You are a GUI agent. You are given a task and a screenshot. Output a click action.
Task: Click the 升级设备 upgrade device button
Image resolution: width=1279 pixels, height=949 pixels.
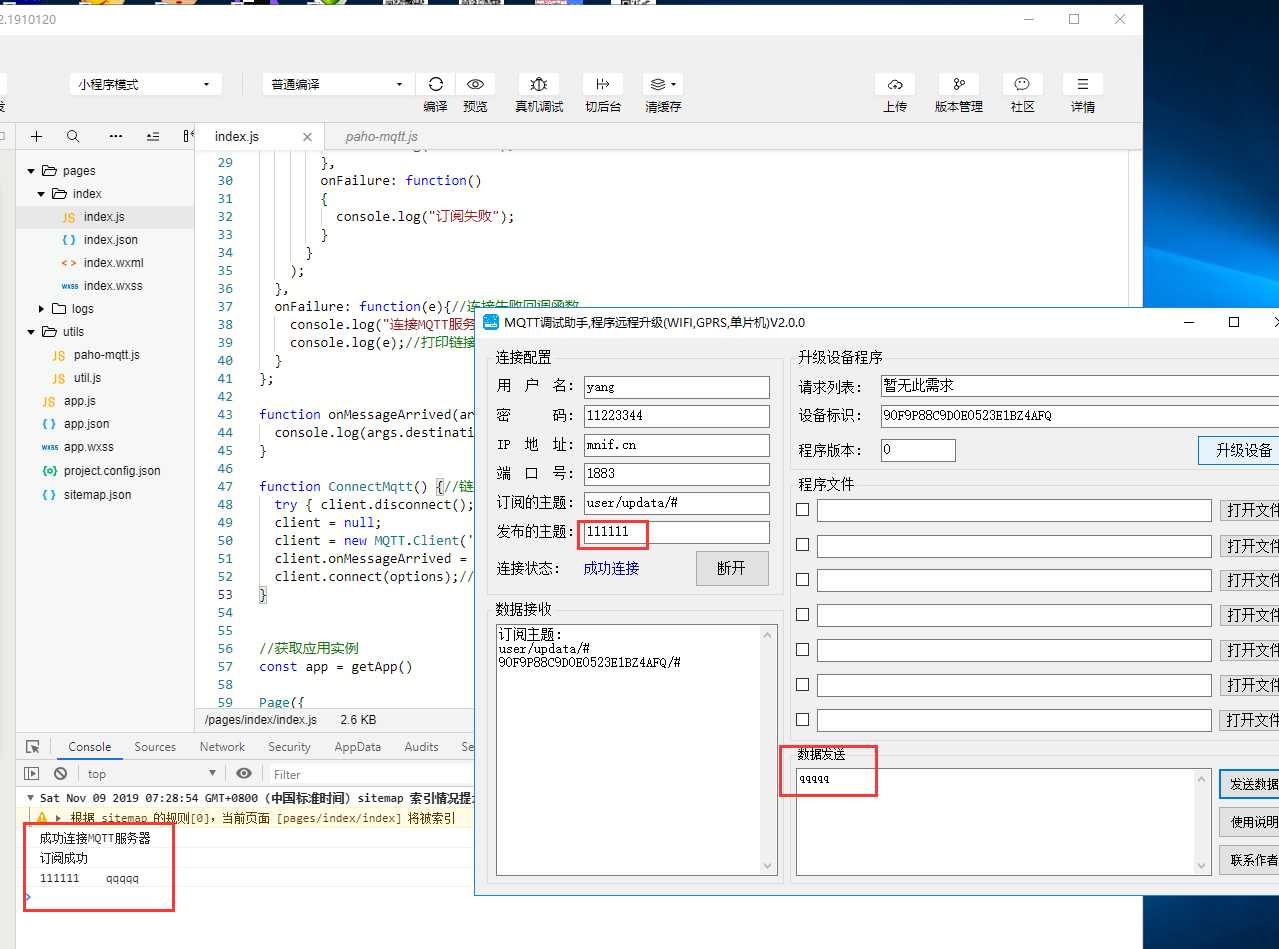[x=1242, y=451]
